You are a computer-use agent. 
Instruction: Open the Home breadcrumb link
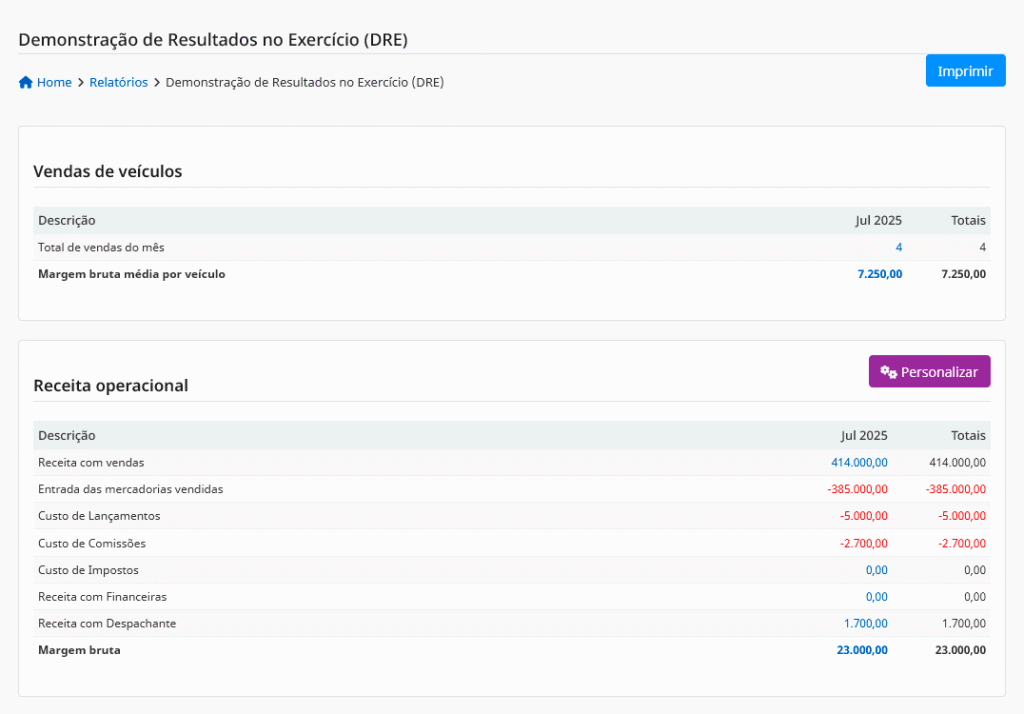click(54, 82)
